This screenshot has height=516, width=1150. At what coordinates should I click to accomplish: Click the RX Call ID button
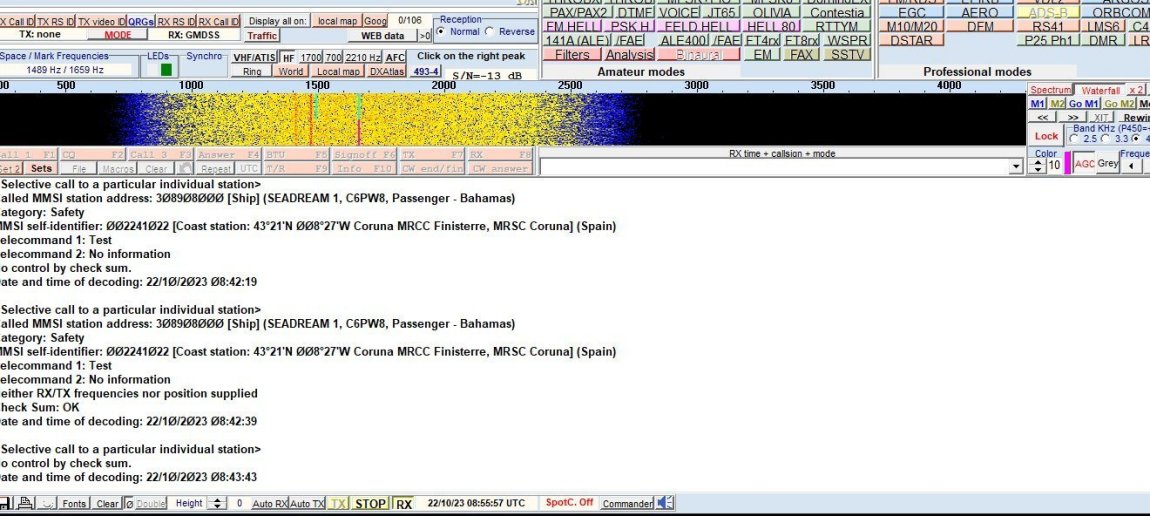(x=219, y=21)
